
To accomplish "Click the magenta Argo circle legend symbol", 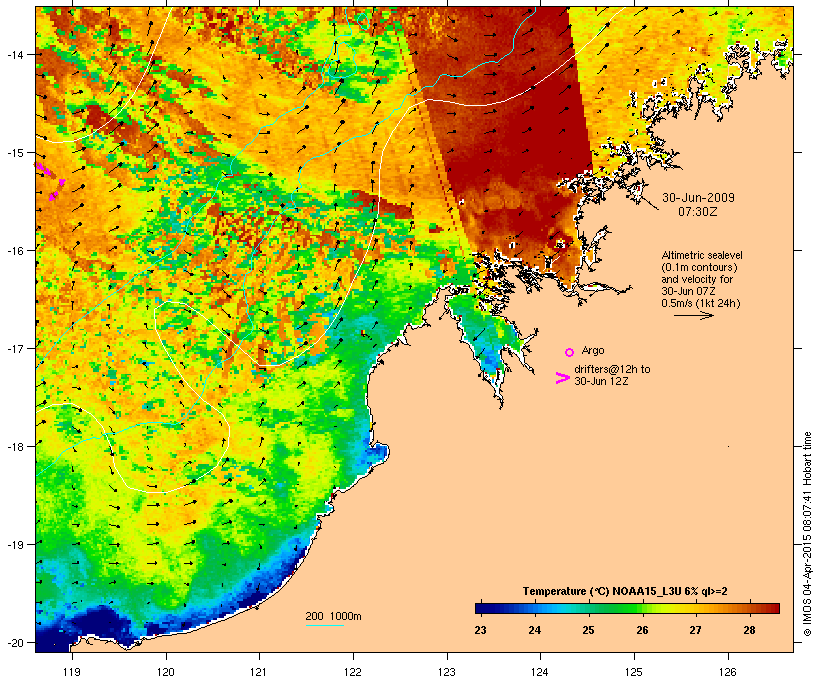I will [x=570, y=352].
